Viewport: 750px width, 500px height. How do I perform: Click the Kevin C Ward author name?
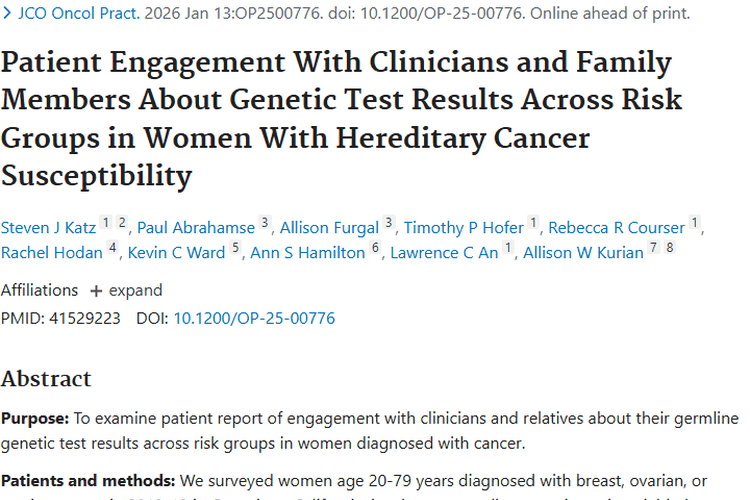[176, 253]
